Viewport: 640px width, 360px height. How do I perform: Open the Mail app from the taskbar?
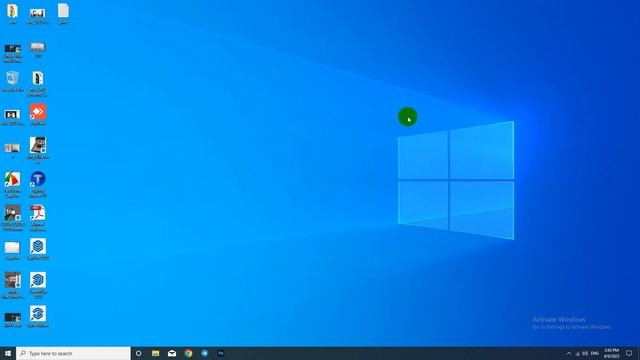pos(172,353)
